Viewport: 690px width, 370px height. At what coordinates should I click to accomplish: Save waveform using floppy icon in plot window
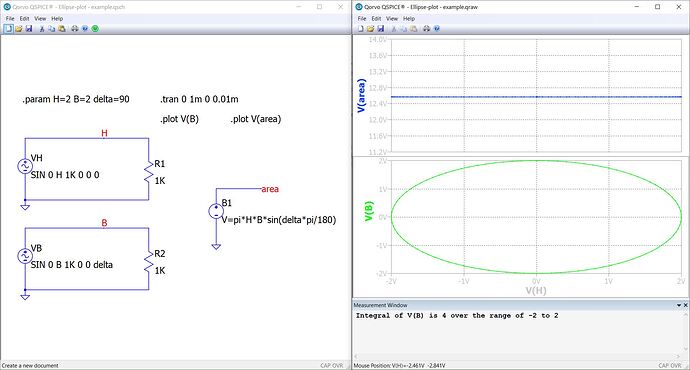coord(381,29)
